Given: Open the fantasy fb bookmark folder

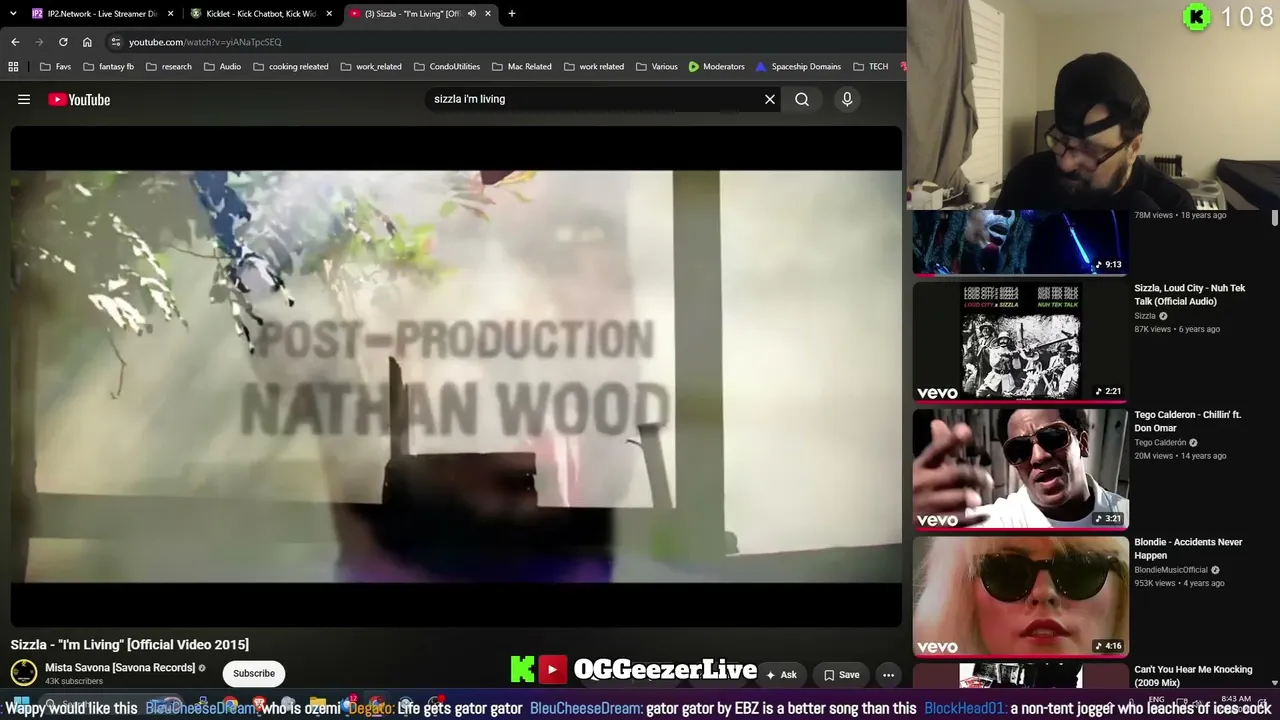Looking at the screenshot, I should point(108,66).
